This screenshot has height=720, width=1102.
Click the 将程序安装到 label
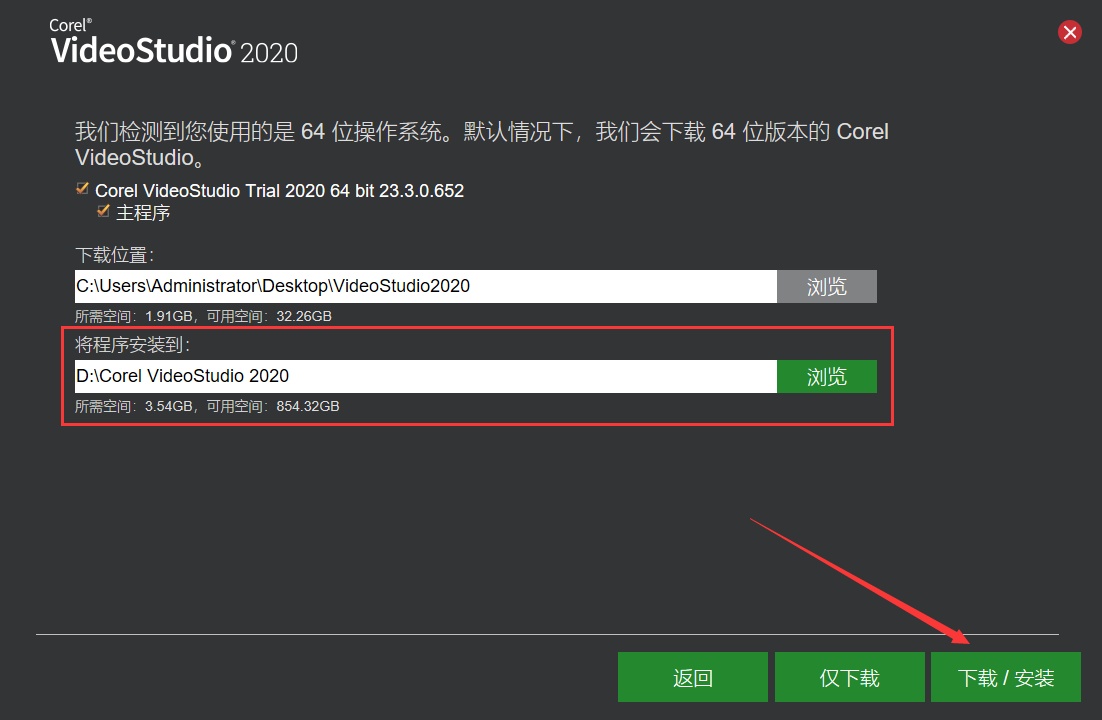(x=132, y=346)
